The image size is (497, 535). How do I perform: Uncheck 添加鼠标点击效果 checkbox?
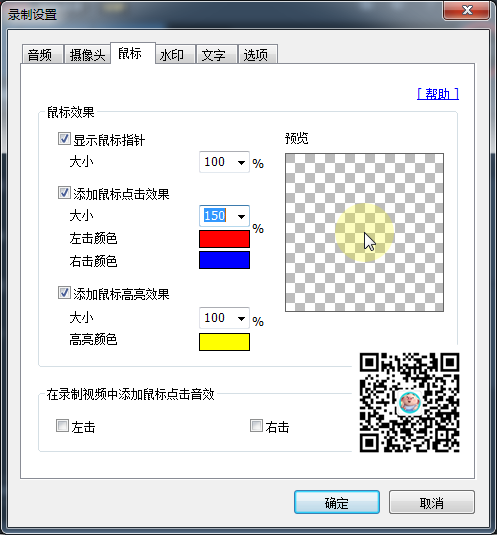tap(64, 193)
